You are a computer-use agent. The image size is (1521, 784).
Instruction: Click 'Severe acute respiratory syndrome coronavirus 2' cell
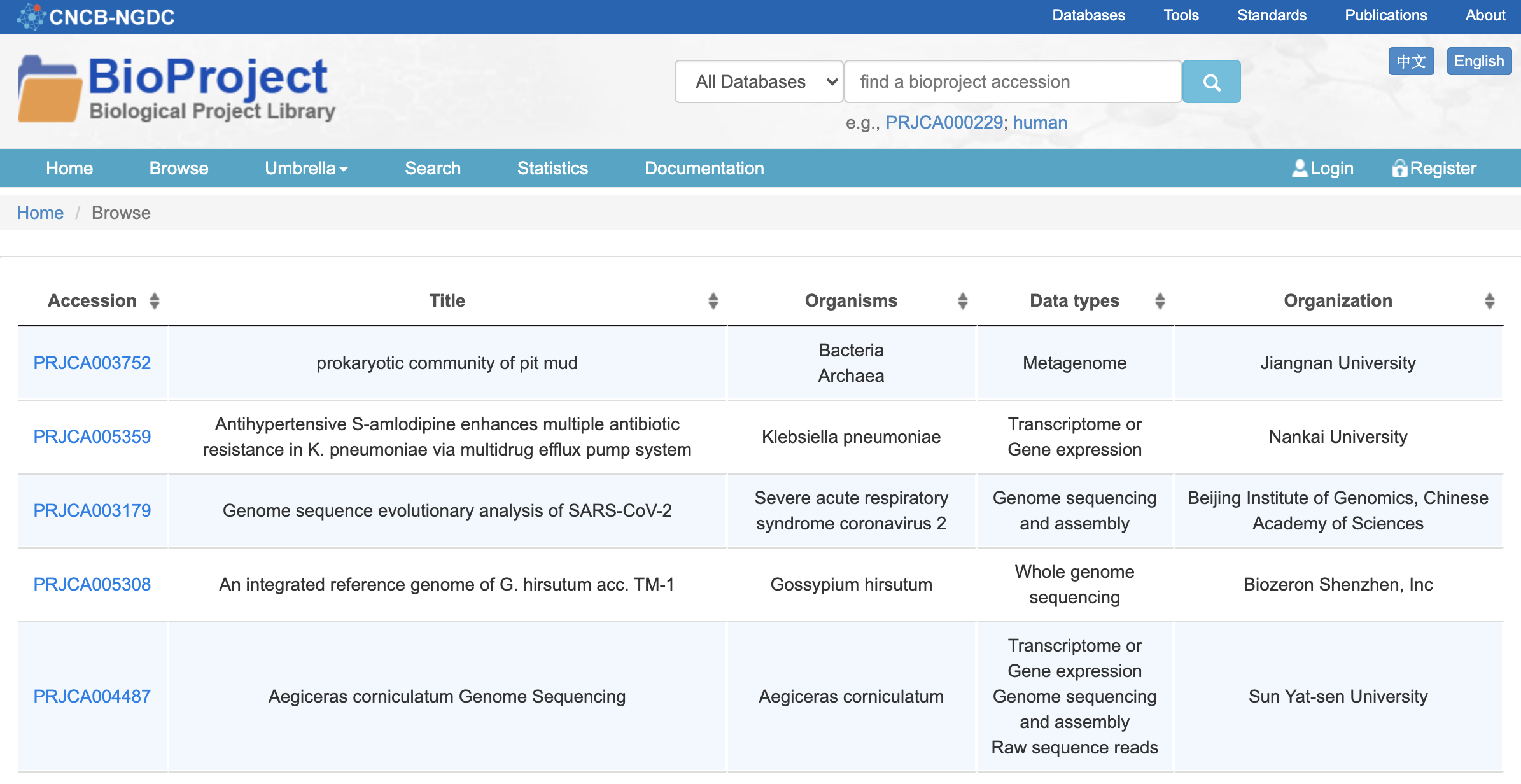click(x=851, y=510)
